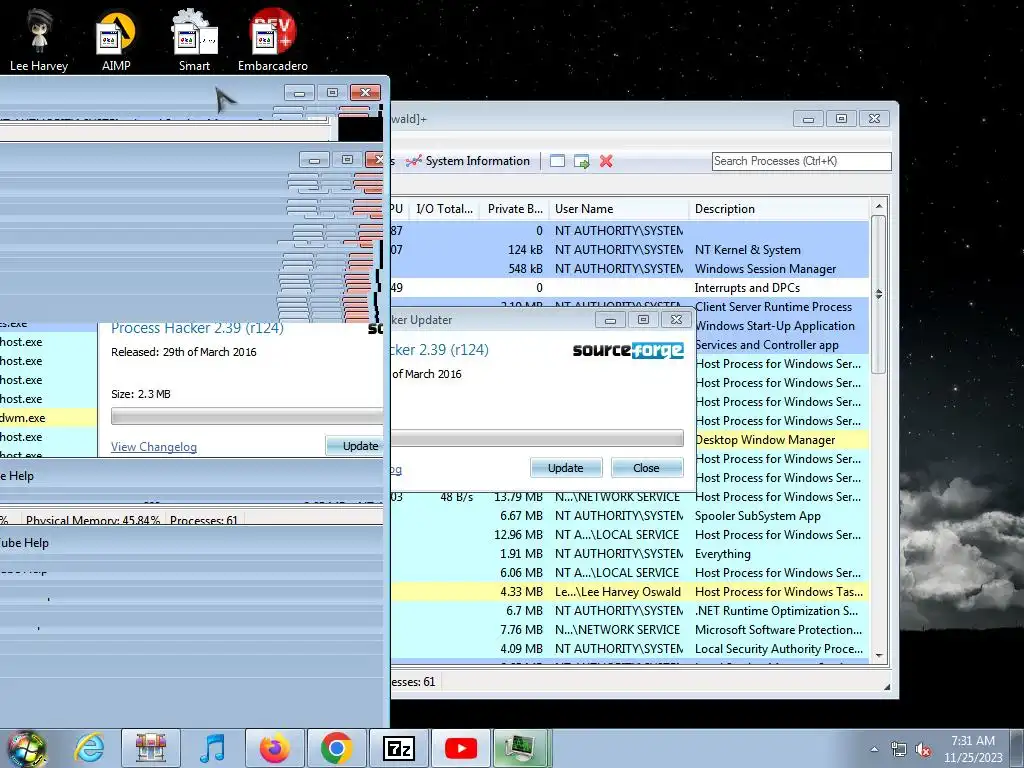Select the Client Server Runtime Process row
The height and width of the screenshot is (768, 1024).
click(782, 307)
